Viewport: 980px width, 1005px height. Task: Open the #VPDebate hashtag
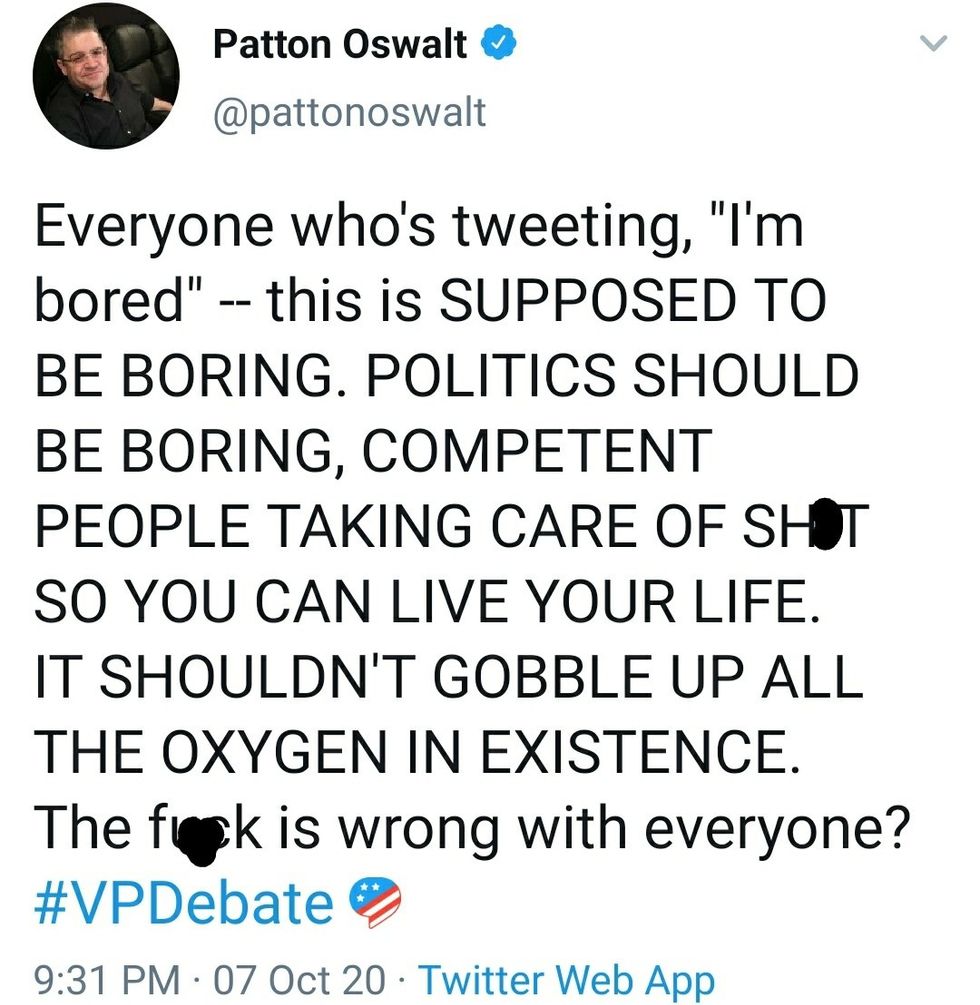(x=184, y=903)
